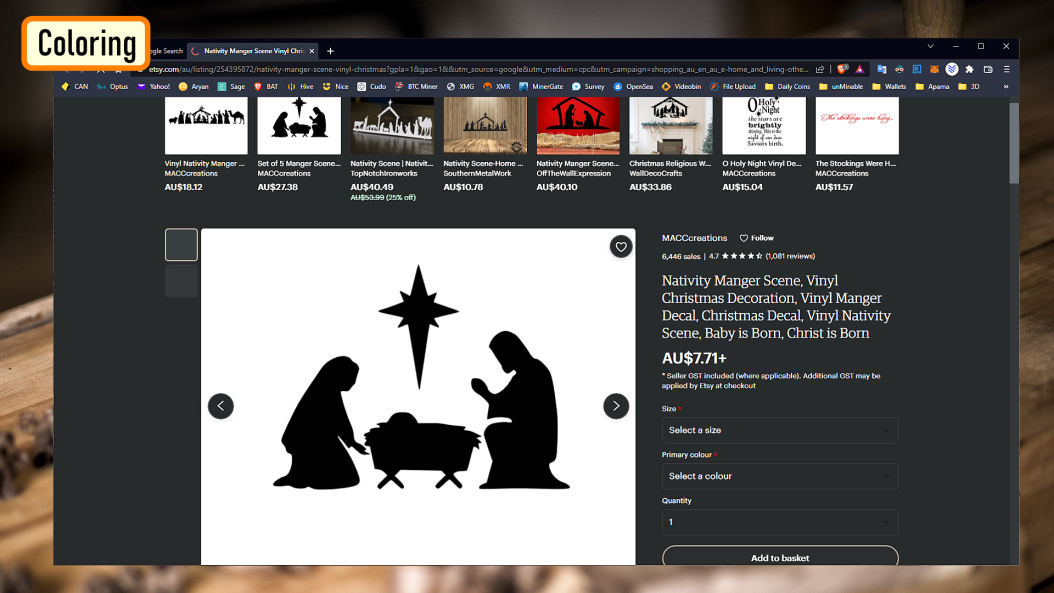This screenshot has height=593, width=1054.
Task: Open the XMR bookmark
Action: click(497, 87)
